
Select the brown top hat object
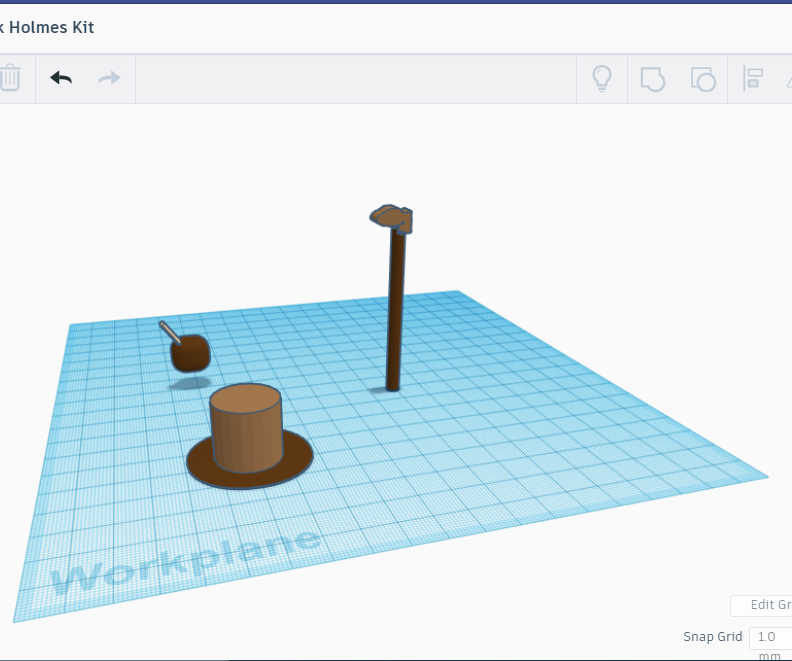[249, 437]
